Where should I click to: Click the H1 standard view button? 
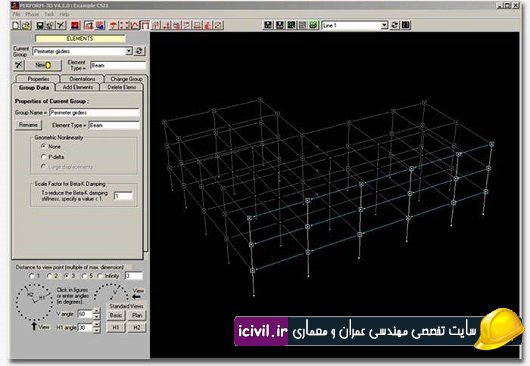116,327
